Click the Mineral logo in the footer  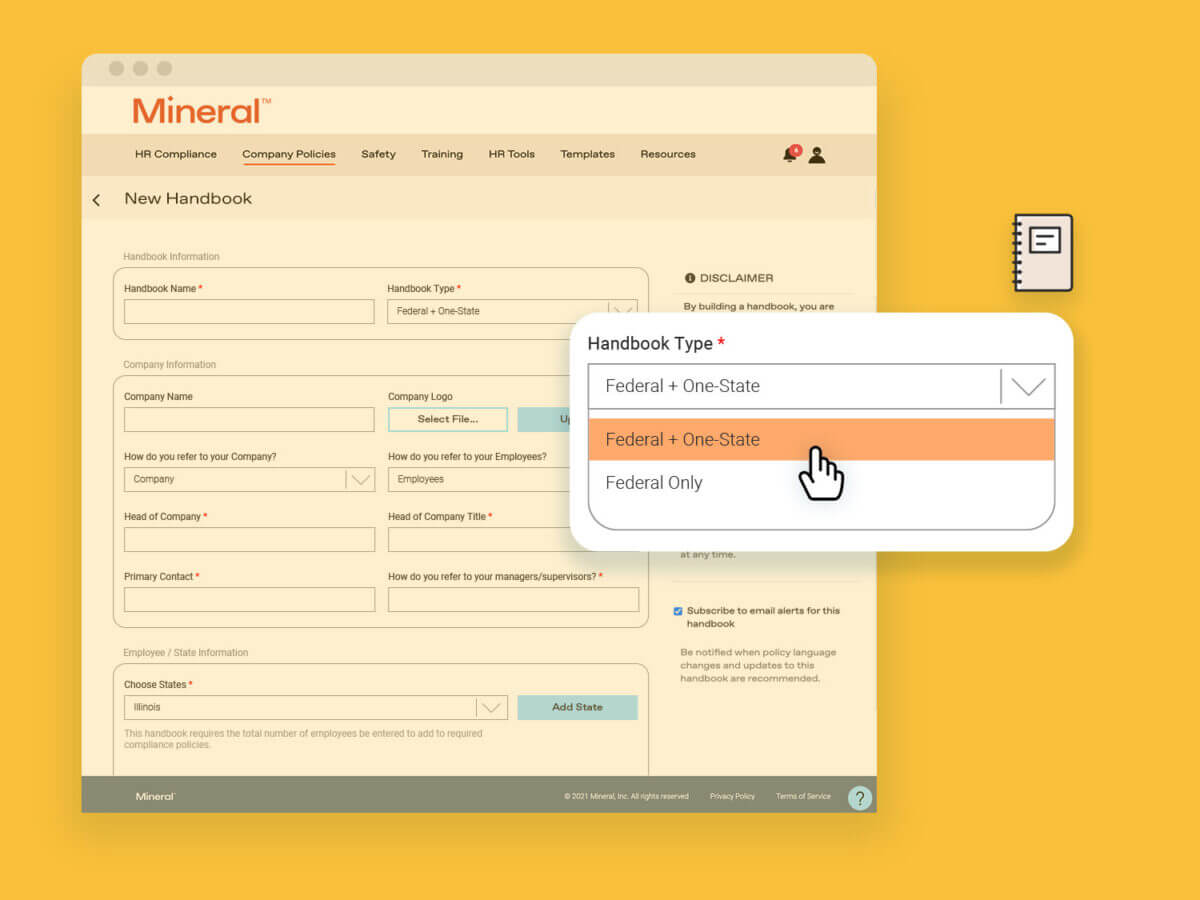[155, 796]
